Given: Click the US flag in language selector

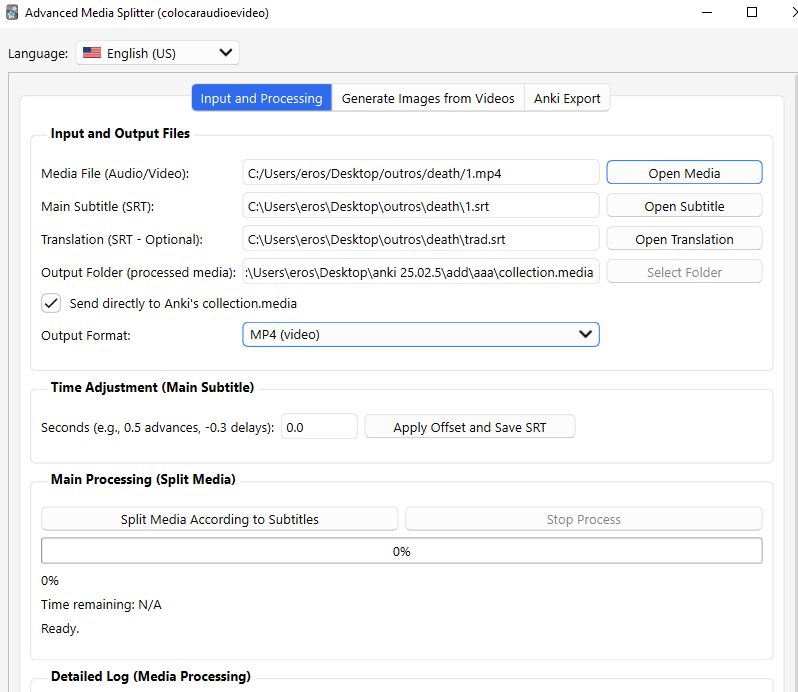Looking at the screenshot, I should 92,54.
